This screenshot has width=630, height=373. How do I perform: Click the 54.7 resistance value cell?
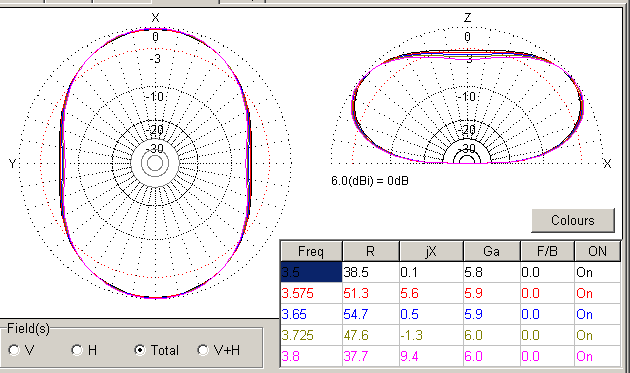point(370,314)
